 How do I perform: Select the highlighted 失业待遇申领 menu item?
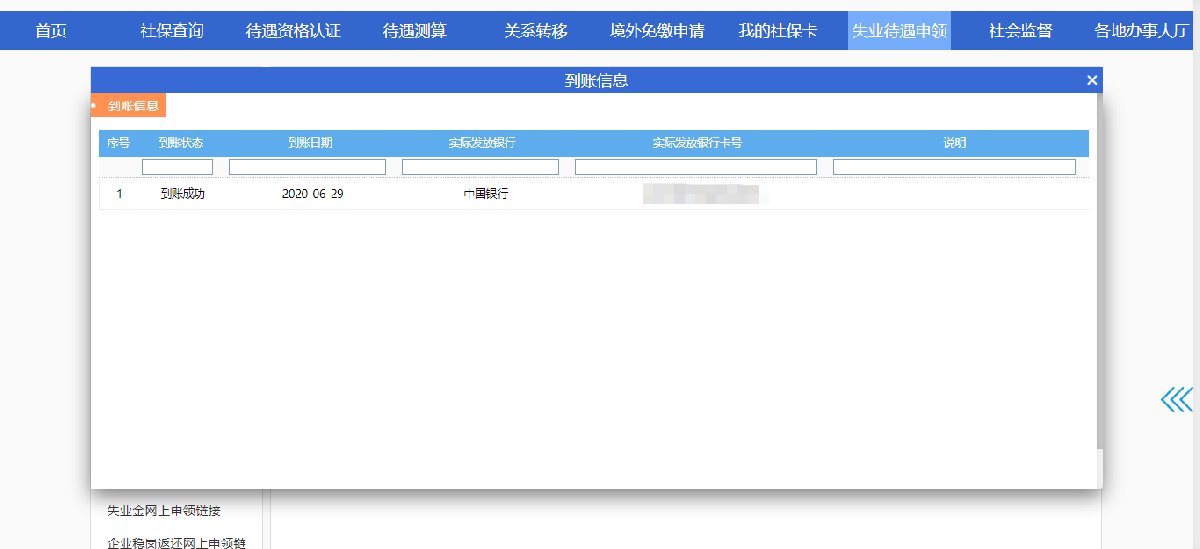[x=899, y=31]
